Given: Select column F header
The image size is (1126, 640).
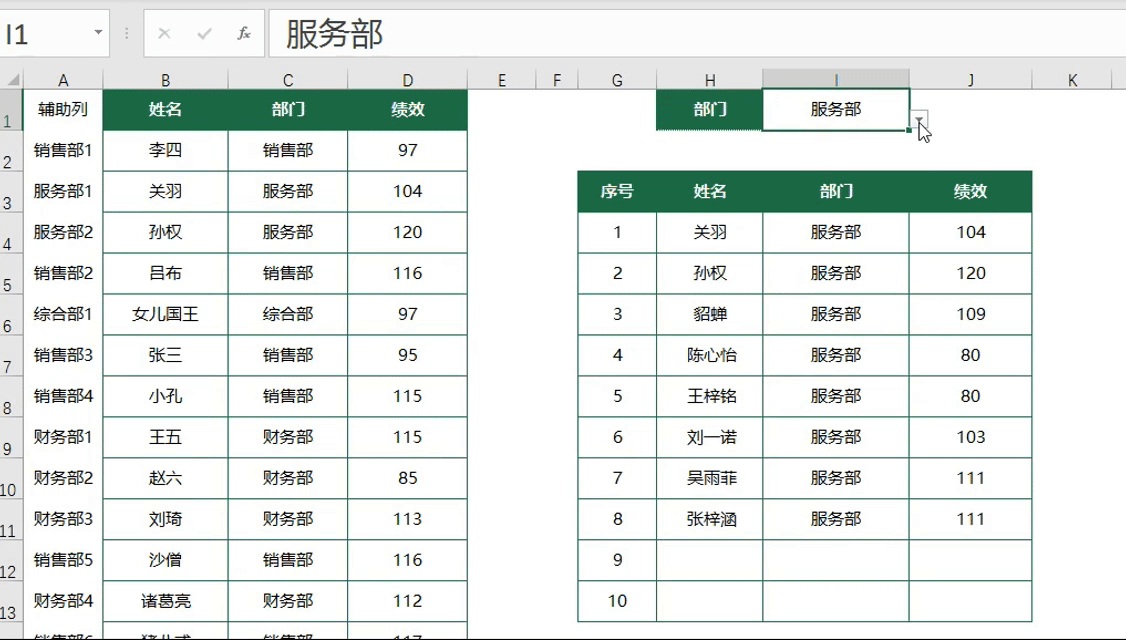Looking at the screenshot, I should click(x=557, y=80).
